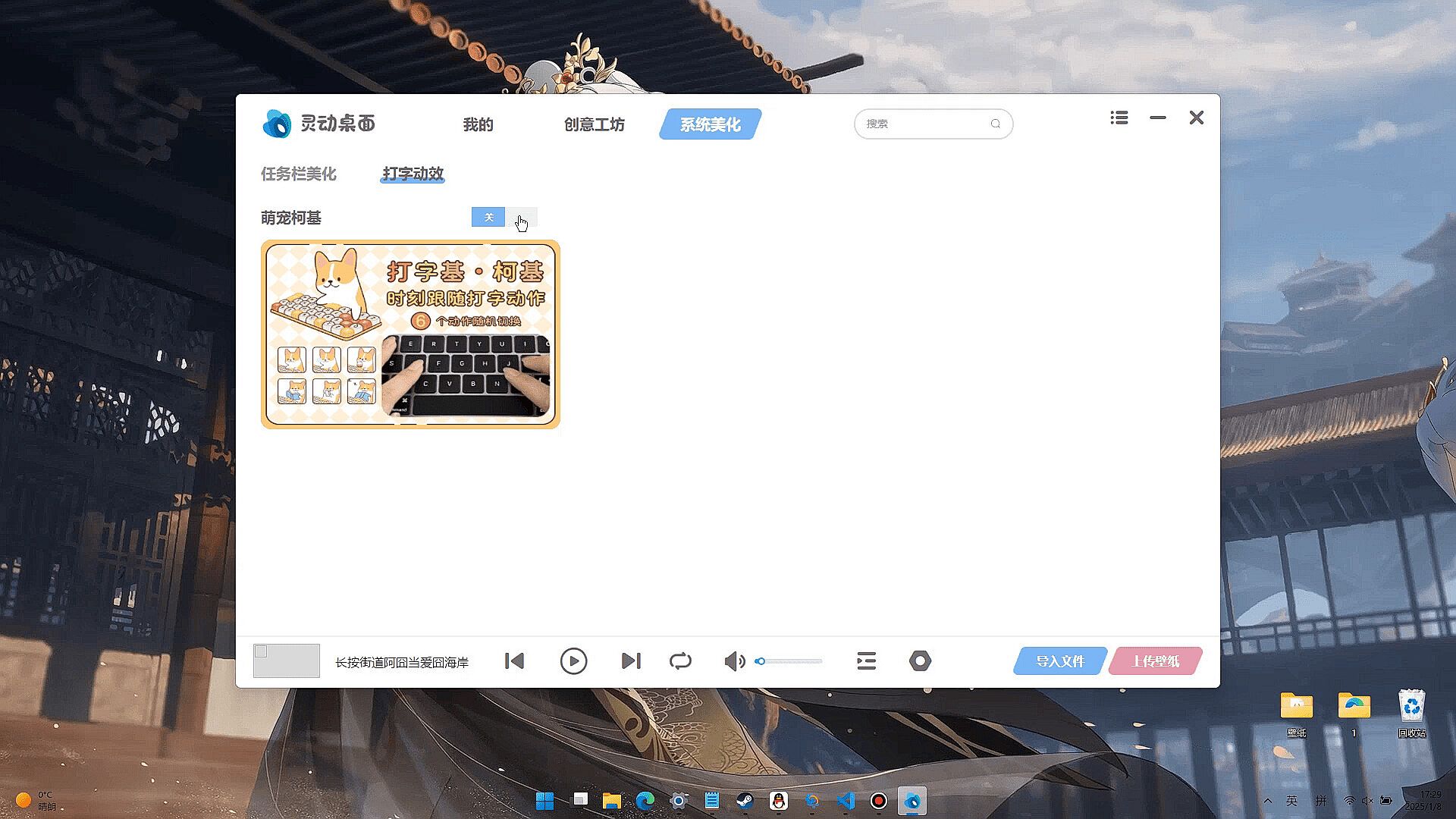Skip to next wallpaper
The width and height of the screenshot is (1456, 819).
(x=631, y=661)
